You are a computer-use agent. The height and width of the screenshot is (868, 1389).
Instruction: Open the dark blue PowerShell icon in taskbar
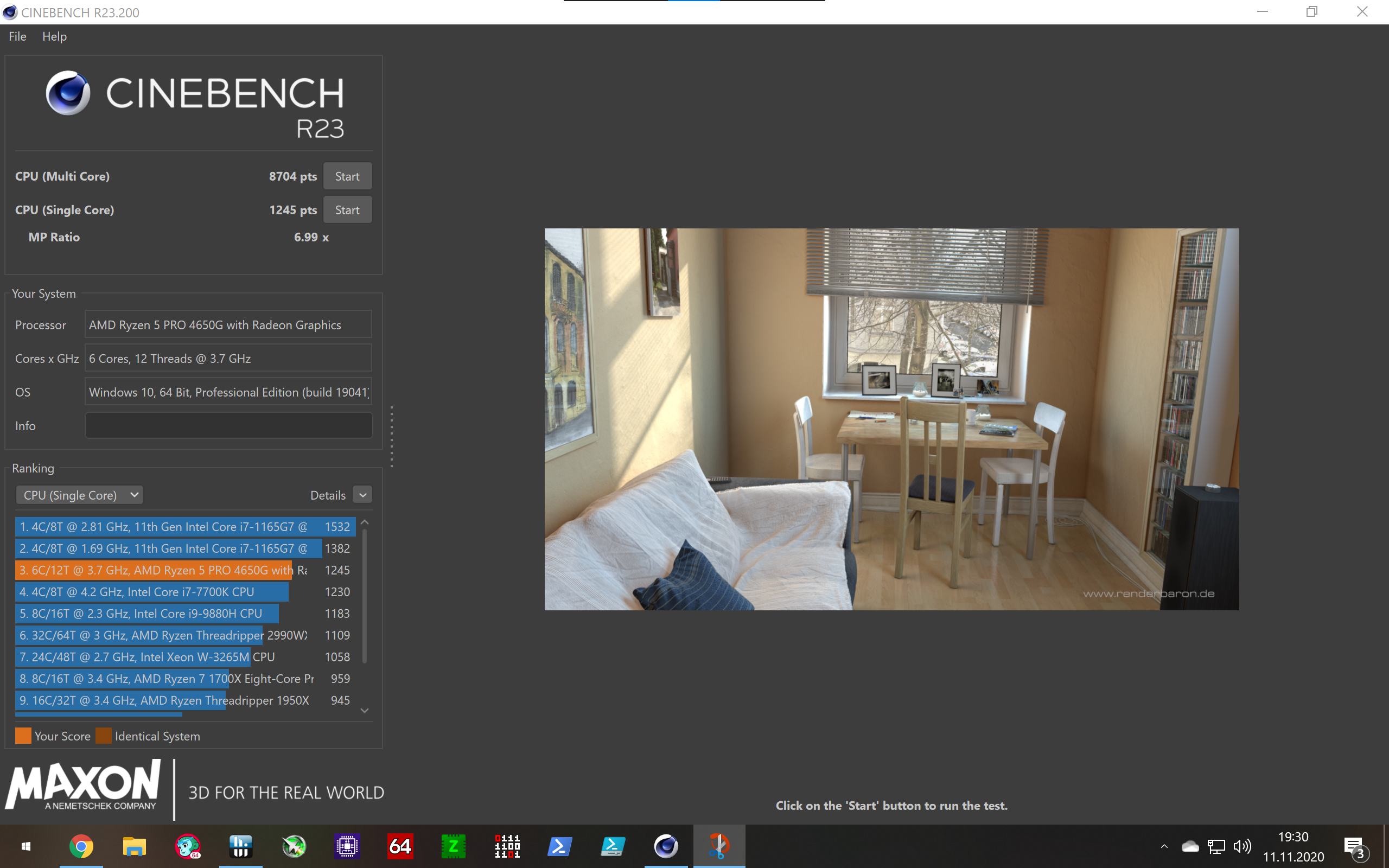559,846
